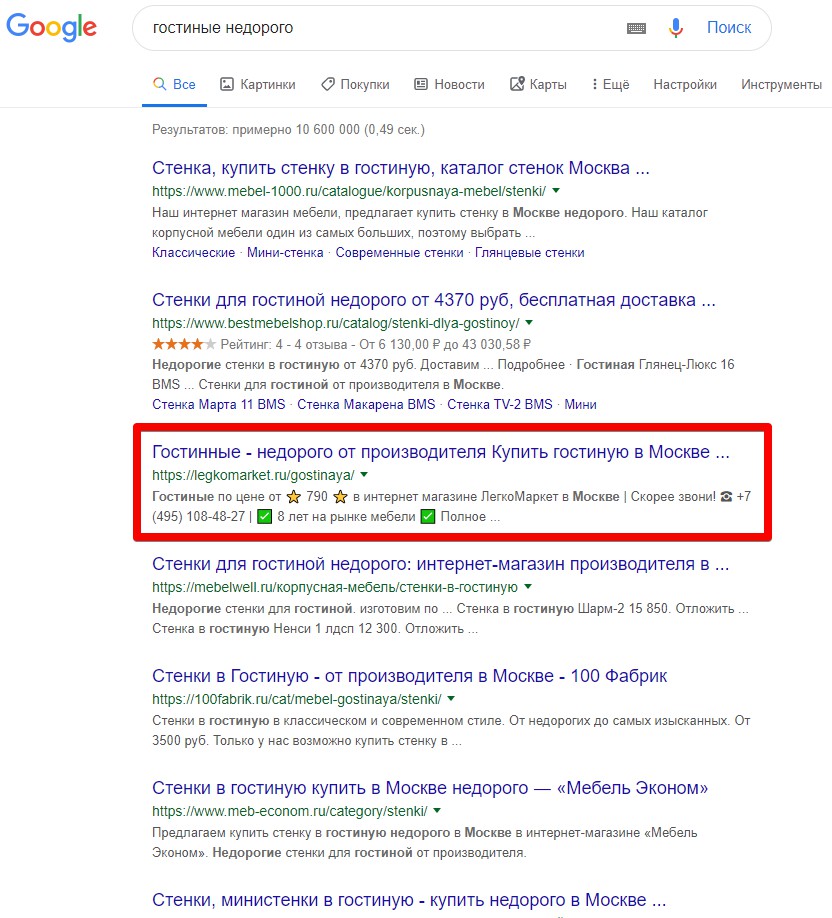Open the Стенка Макарена BMS sitelink
The height and width of the screenshot is (918, 832).
click(x=366, y=404)
